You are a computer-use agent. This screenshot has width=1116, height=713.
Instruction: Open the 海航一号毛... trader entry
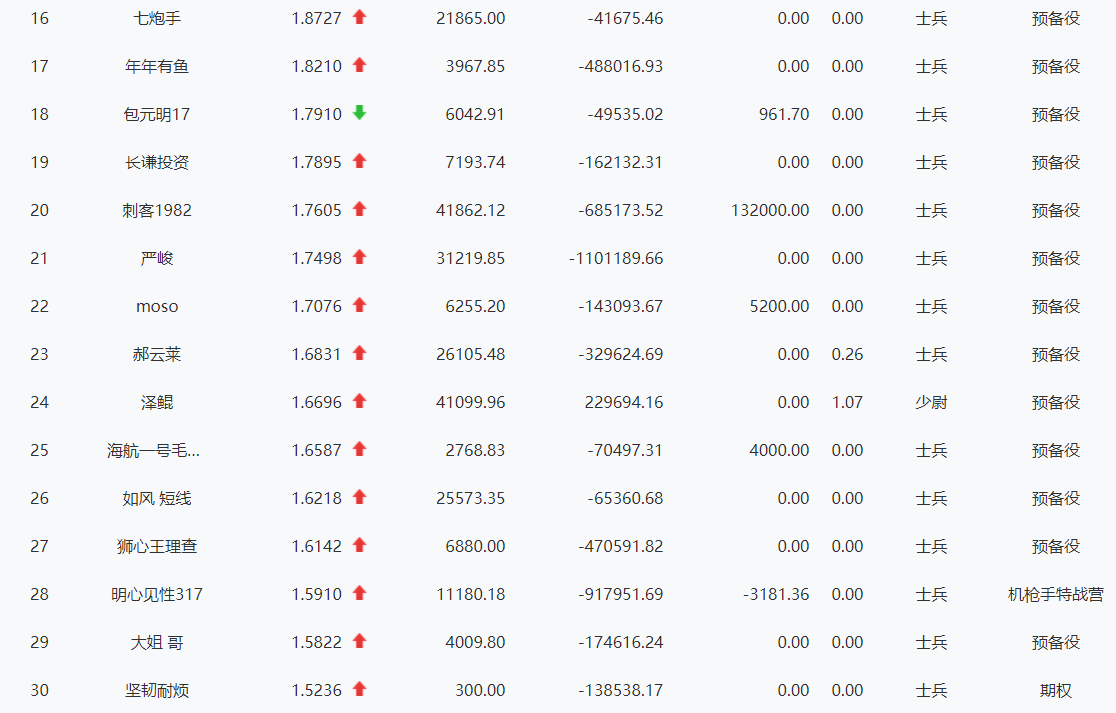point(154,450)
